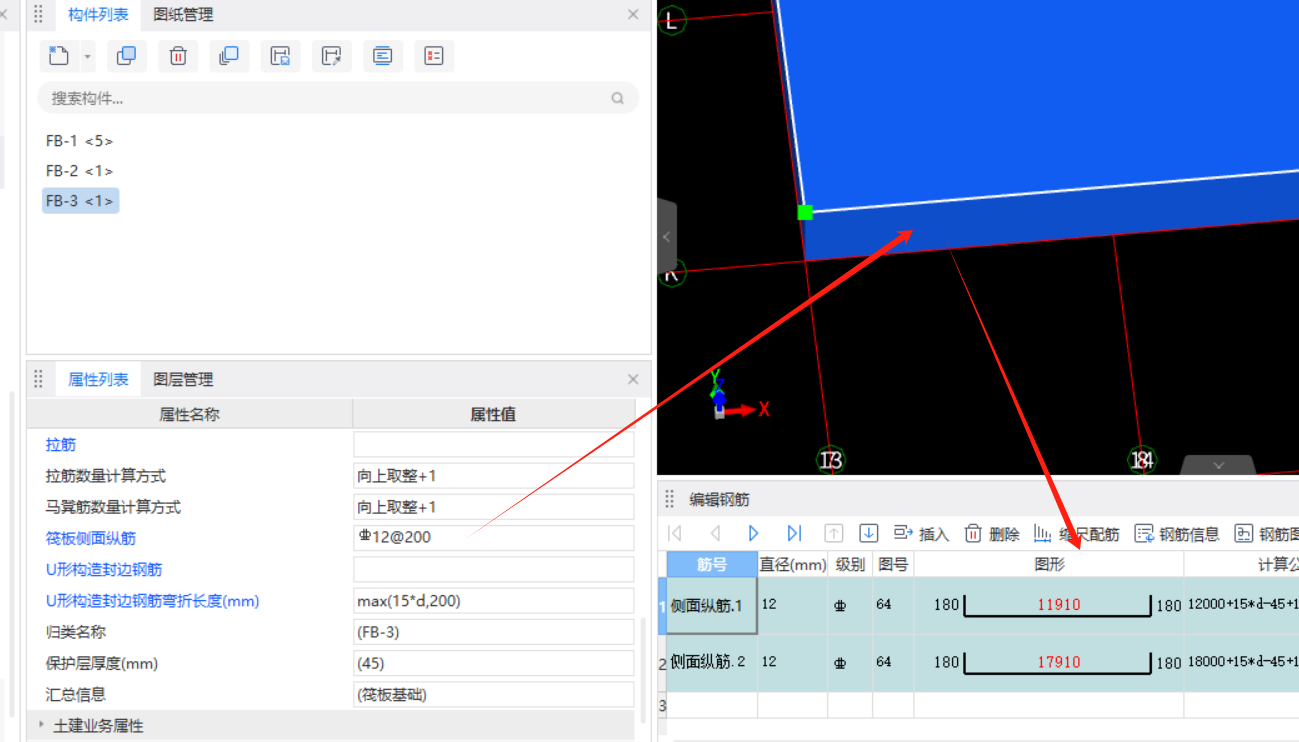The height and width of the screenshot is (742, 1299).
Task: Click the 图形 column header
Action: 1049,564
